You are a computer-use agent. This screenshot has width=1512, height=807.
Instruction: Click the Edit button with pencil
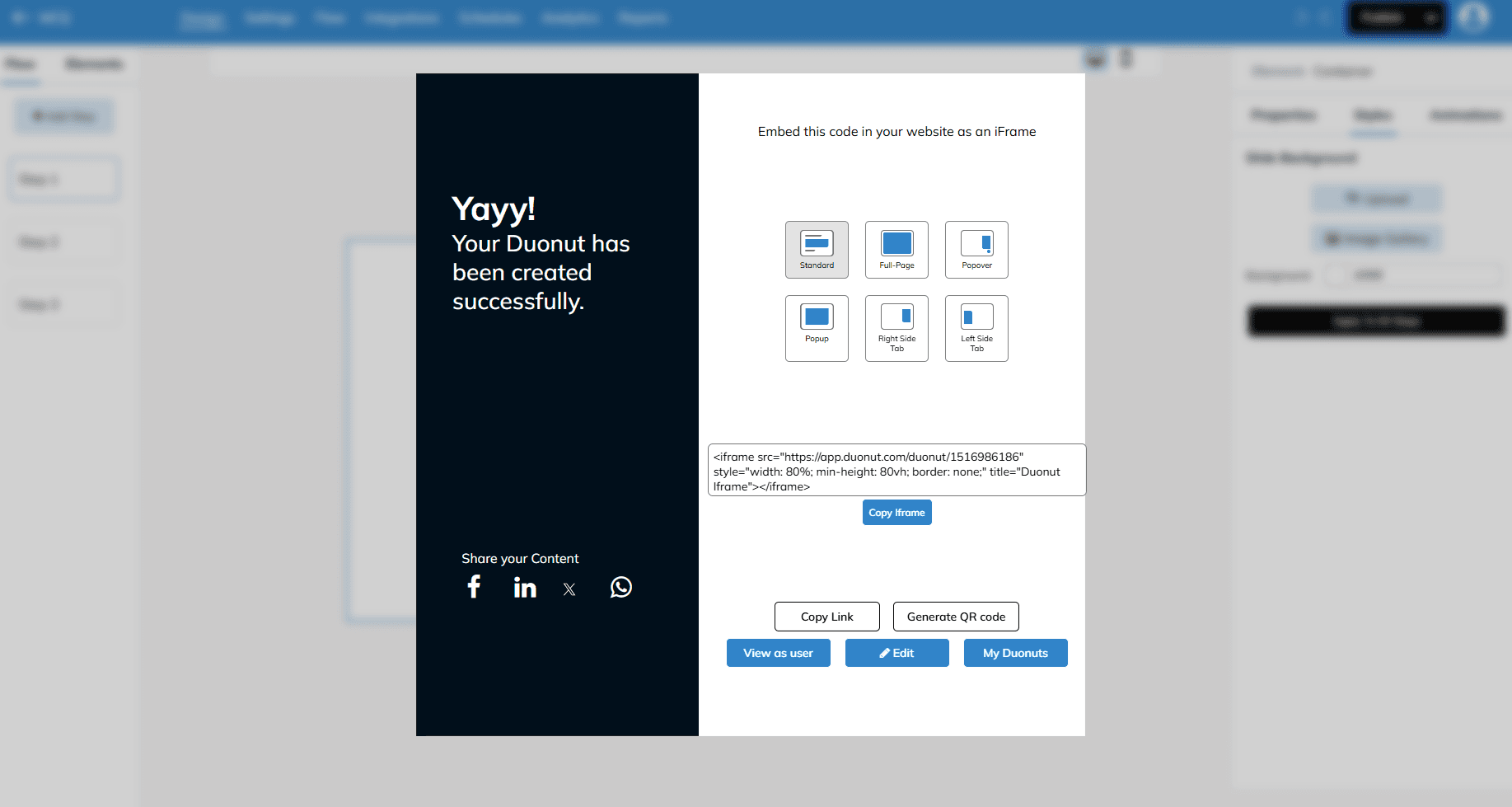(896, 653)
